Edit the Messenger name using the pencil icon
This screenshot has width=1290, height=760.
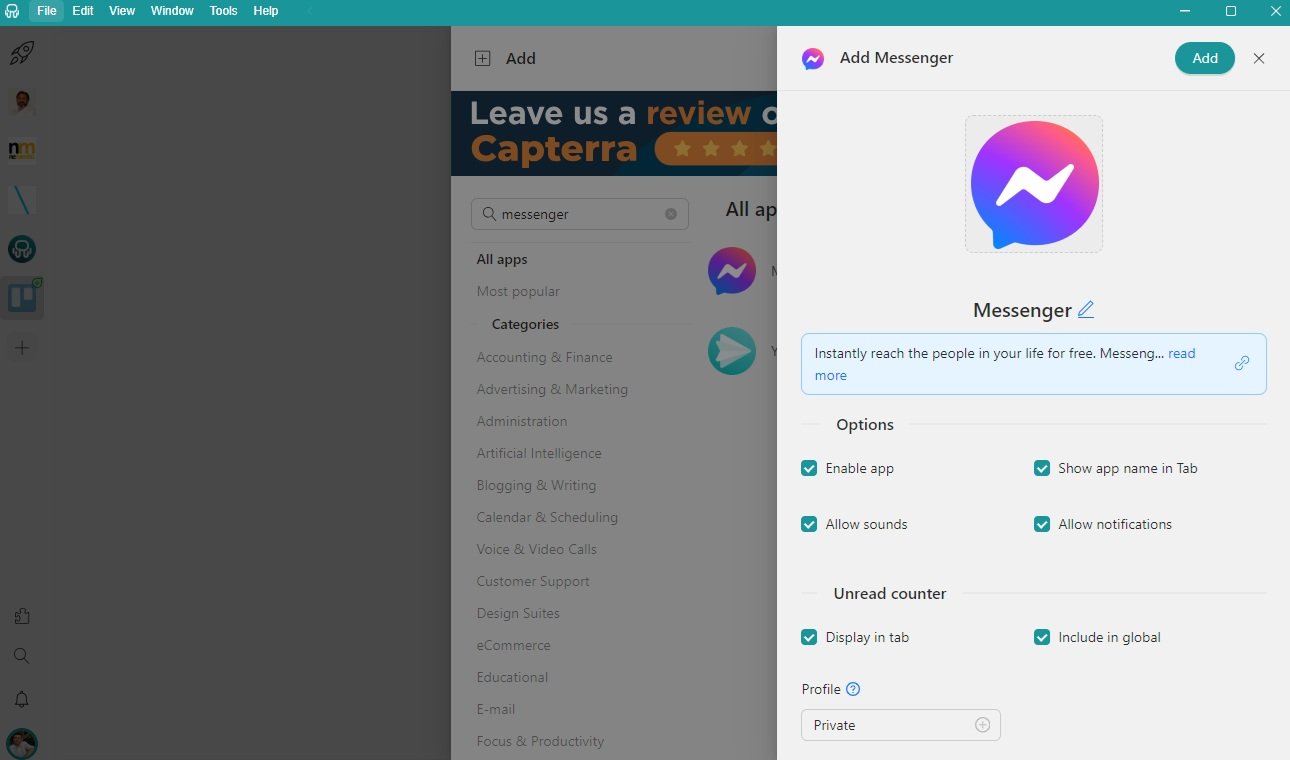(x=1085, y=310)
